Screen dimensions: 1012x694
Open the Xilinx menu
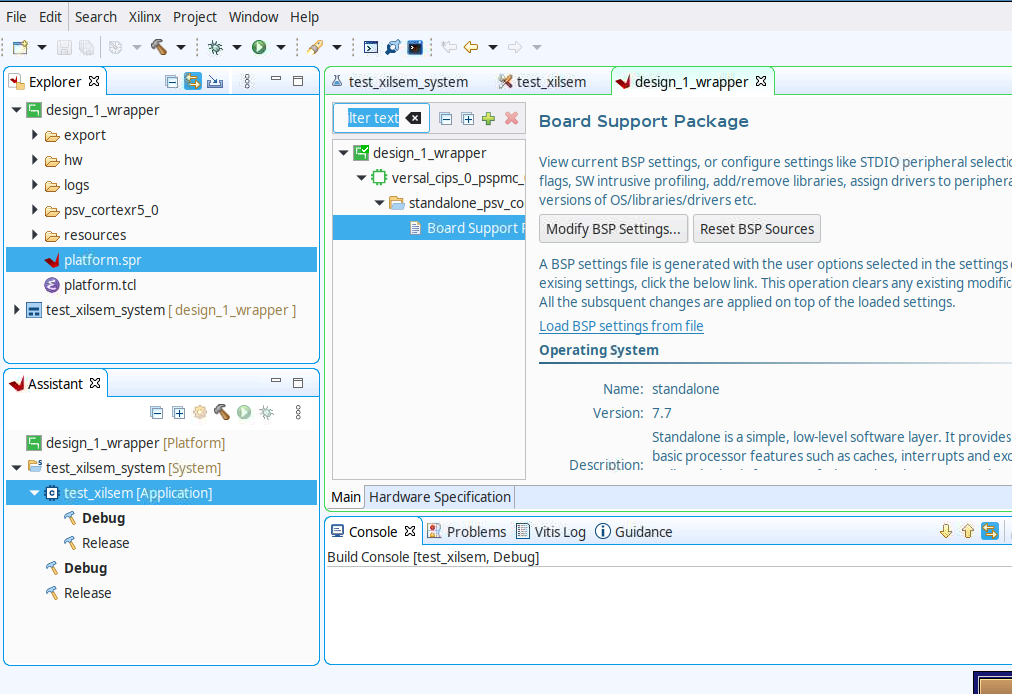(145, 17)
